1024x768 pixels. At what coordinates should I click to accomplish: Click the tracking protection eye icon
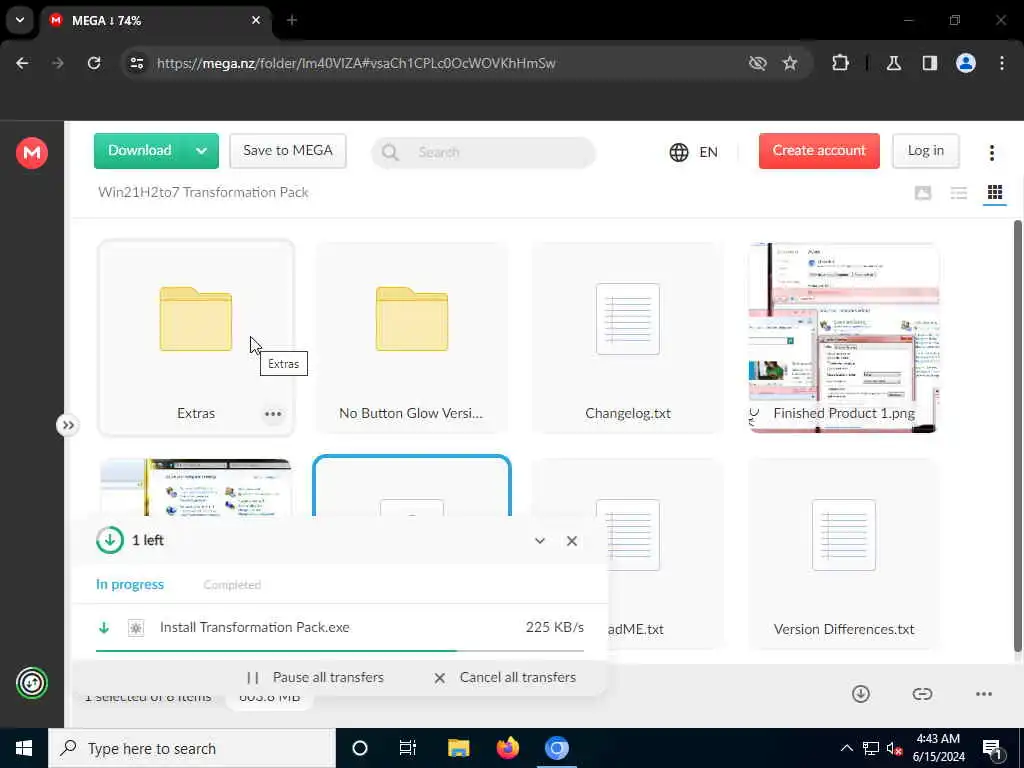pyautogui.click(x=758, y=63)
